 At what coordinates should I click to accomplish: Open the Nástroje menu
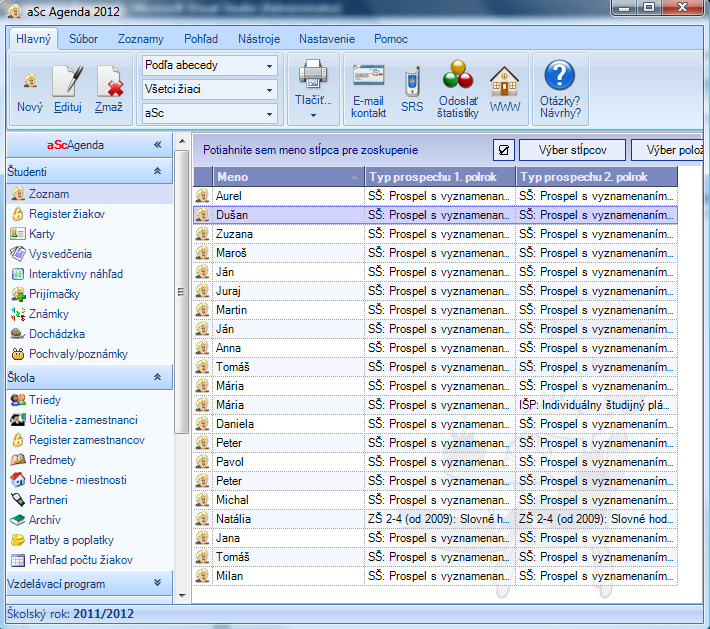click(259, 39)
